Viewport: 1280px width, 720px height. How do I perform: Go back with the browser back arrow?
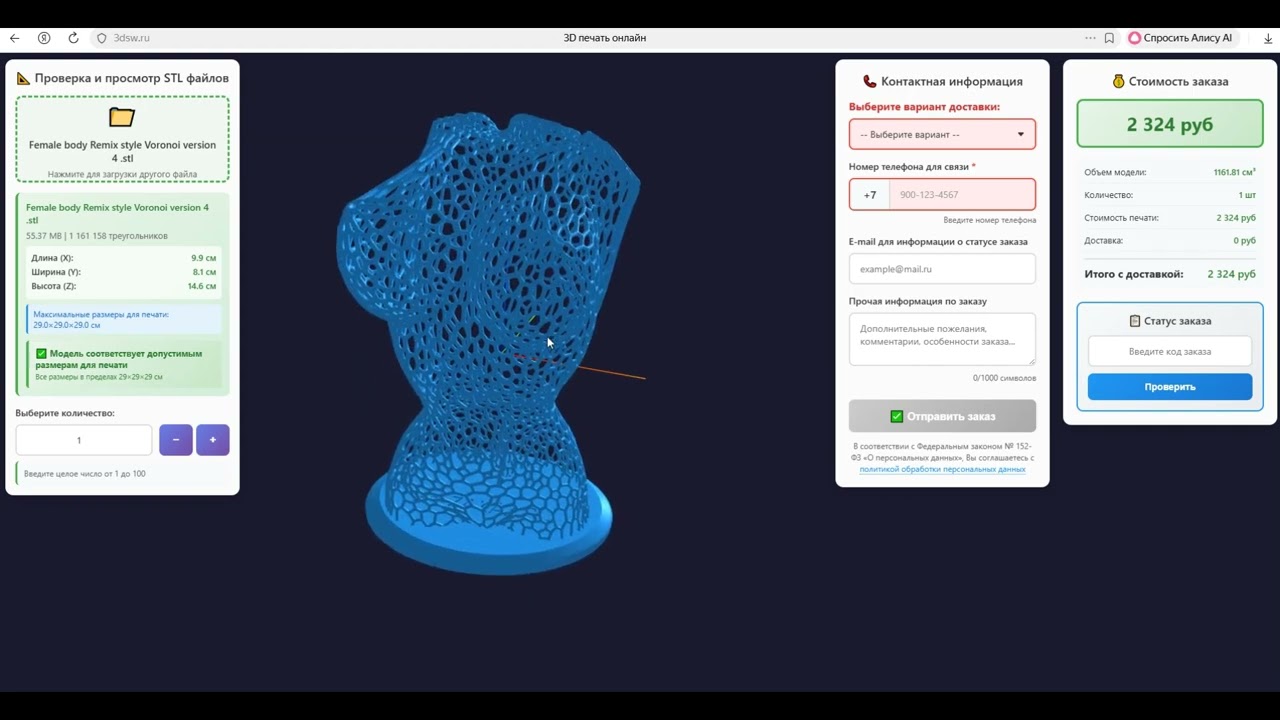point(14,38)
